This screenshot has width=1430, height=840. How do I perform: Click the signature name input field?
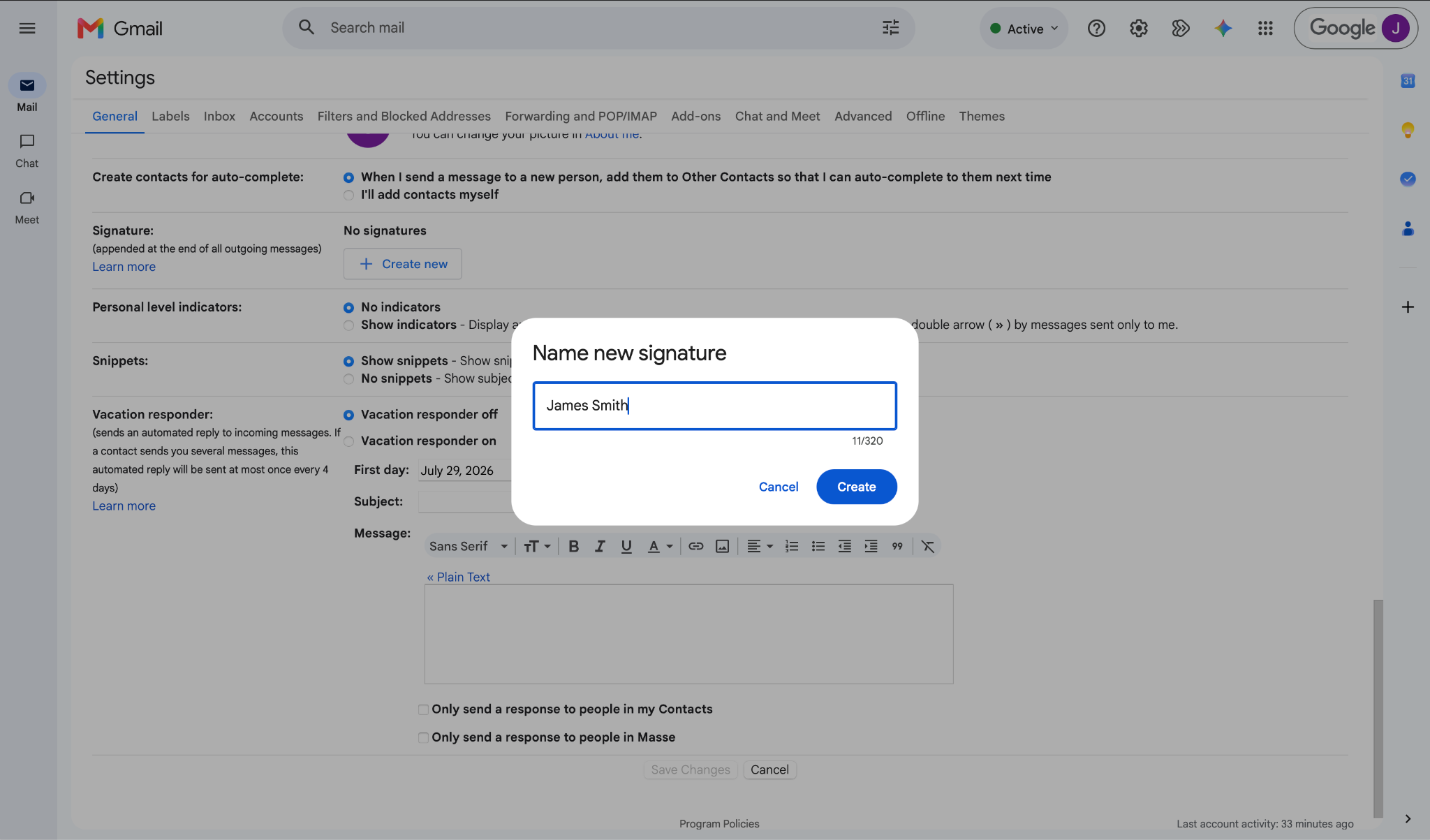pyautogui.click(x=714, y=406)
